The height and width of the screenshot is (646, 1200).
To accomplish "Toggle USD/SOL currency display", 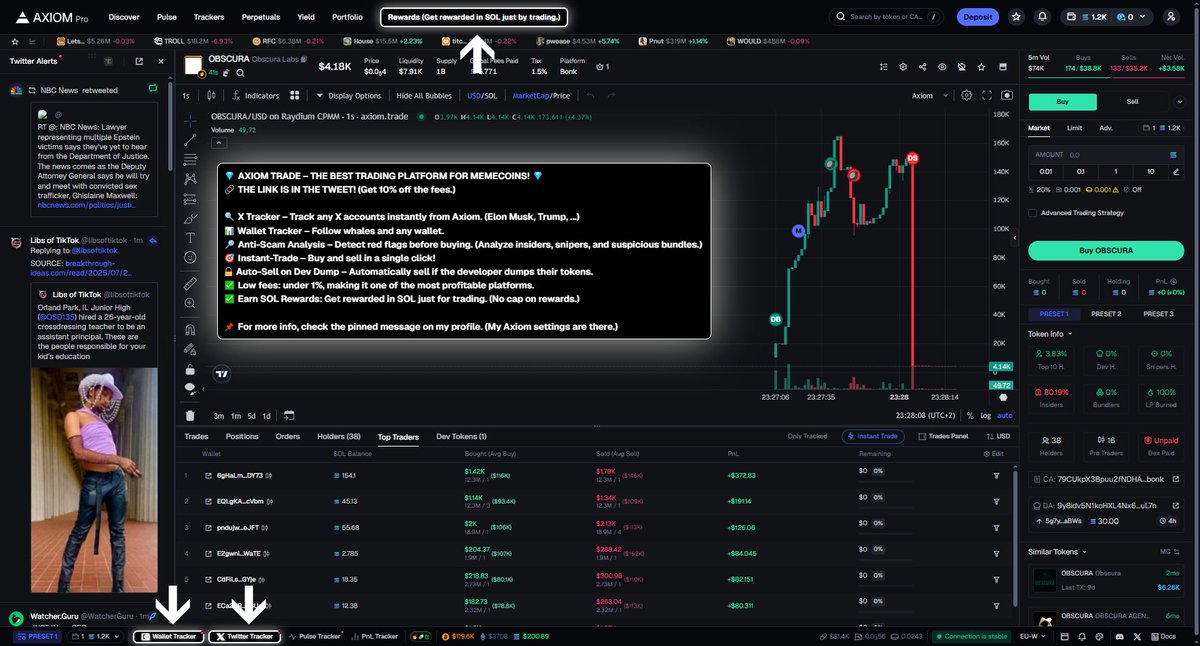I will click(482, 96).
